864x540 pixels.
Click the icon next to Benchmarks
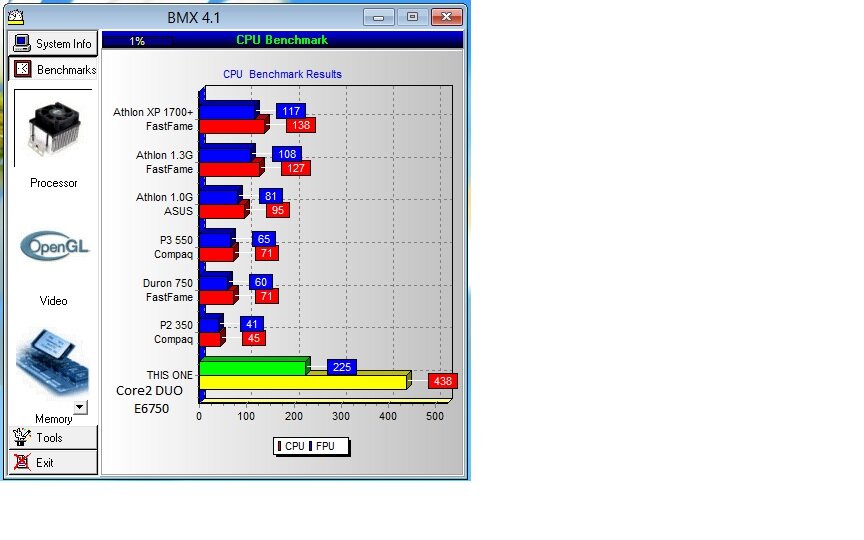(x=22, y=70)
